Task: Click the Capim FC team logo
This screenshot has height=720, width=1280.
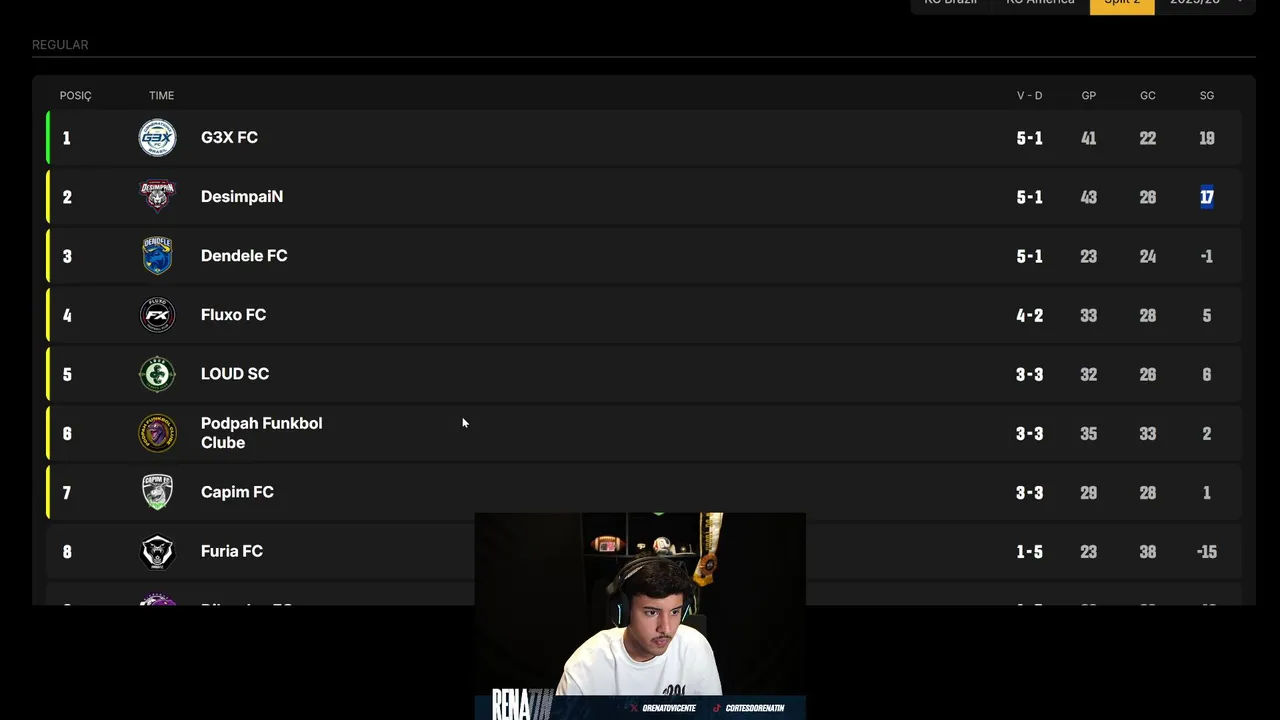Action: click(x=157, y=492)
